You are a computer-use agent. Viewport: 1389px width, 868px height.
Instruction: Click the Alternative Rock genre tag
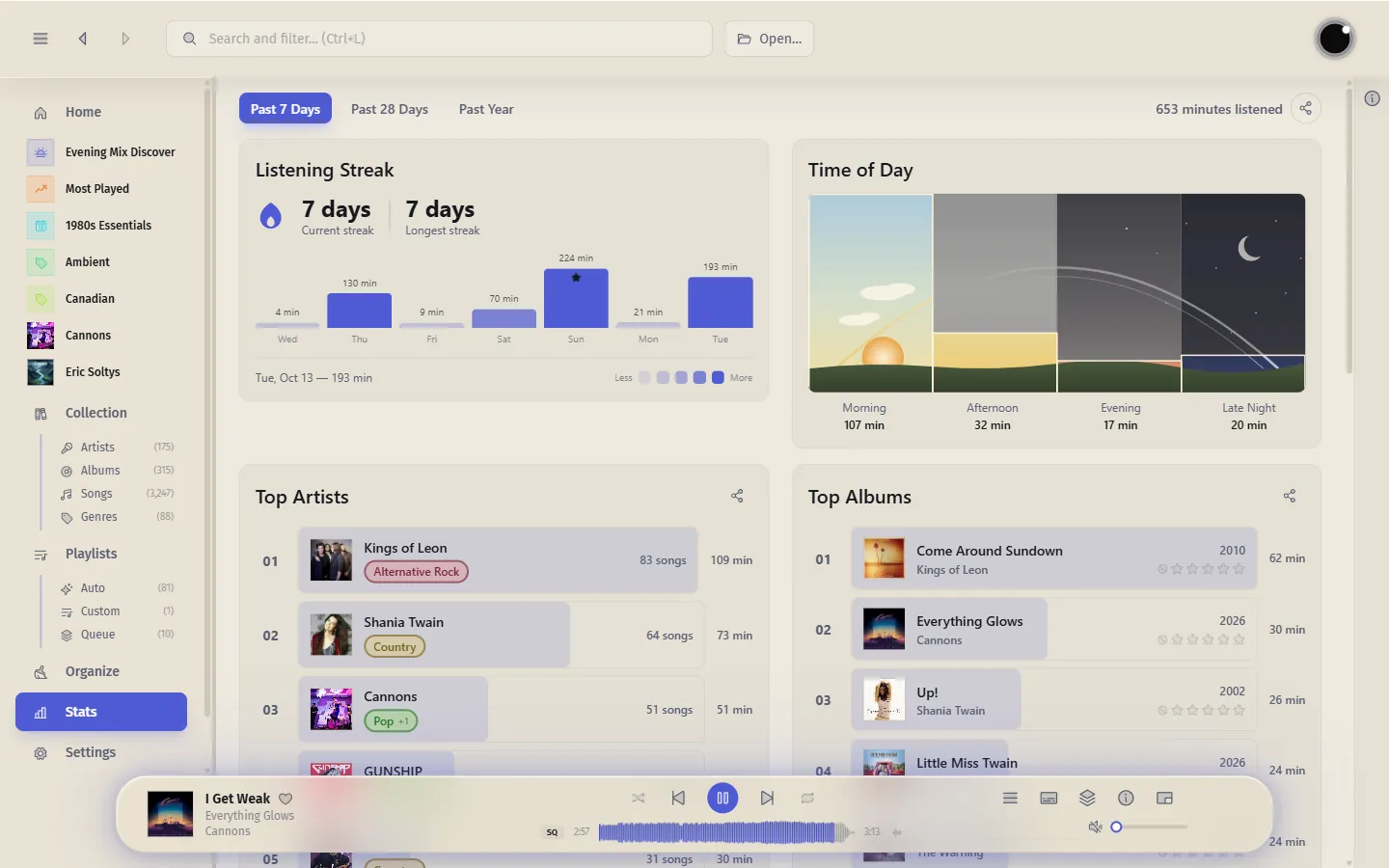[x=416, y=572]
